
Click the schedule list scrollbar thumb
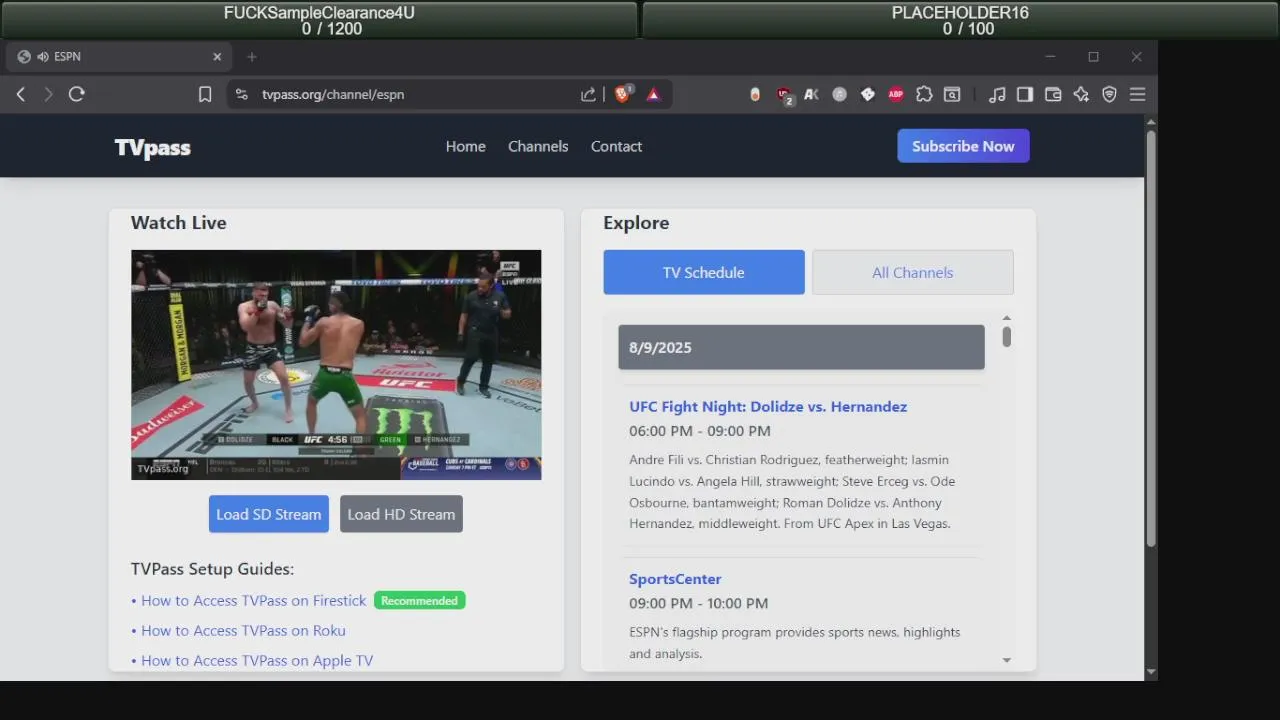[1006, 337]
